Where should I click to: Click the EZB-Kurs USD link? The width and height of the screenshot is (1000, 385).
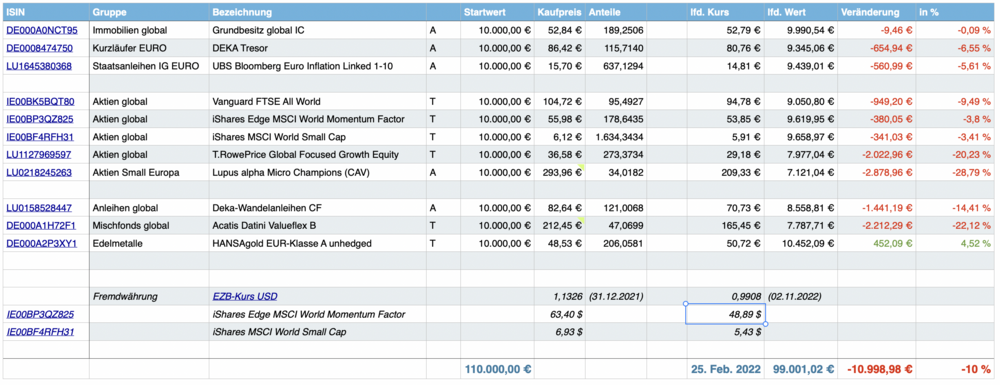tap(245, 296)
